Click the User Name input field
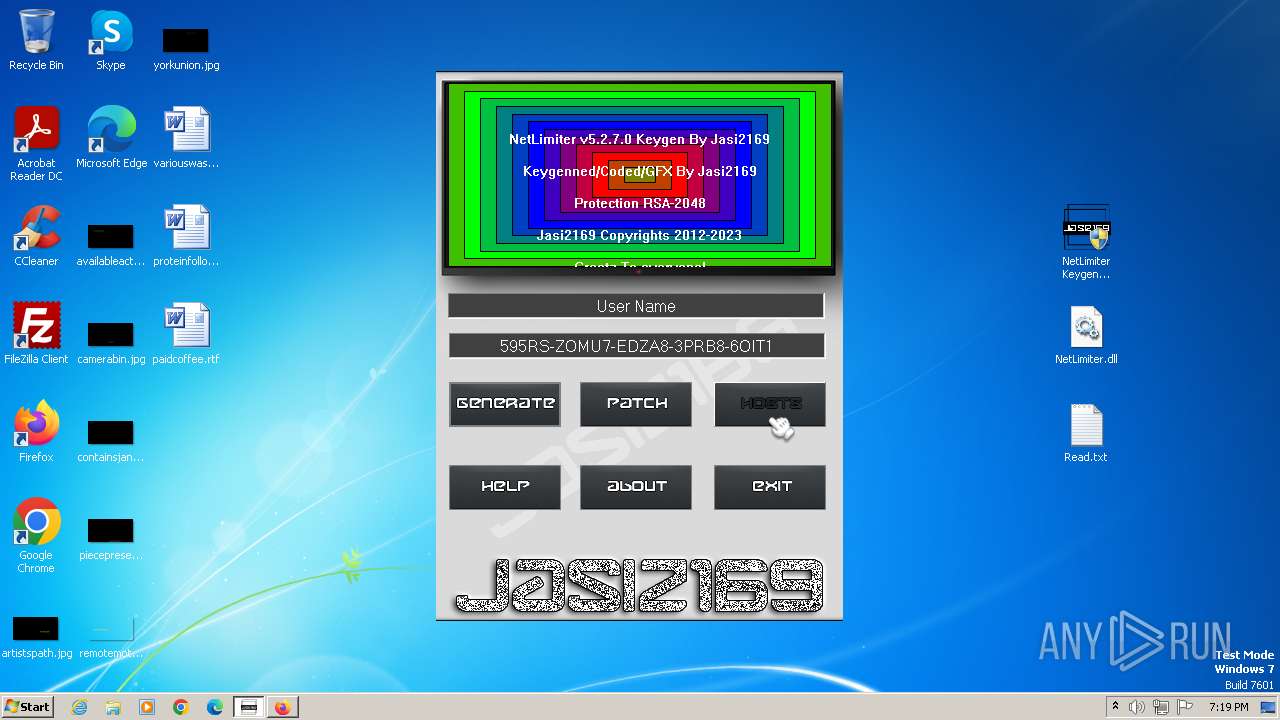The width and height of the screenshot is (1280, 720). (x=636, y=306)
